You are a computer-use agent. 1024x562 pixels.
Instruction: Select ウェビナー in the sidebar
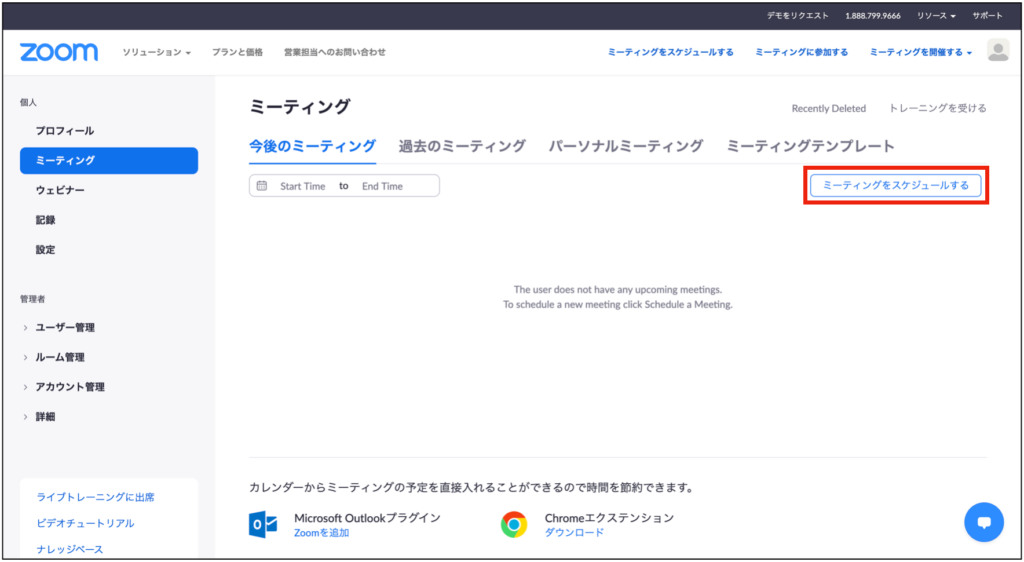(x=60, y=190)
